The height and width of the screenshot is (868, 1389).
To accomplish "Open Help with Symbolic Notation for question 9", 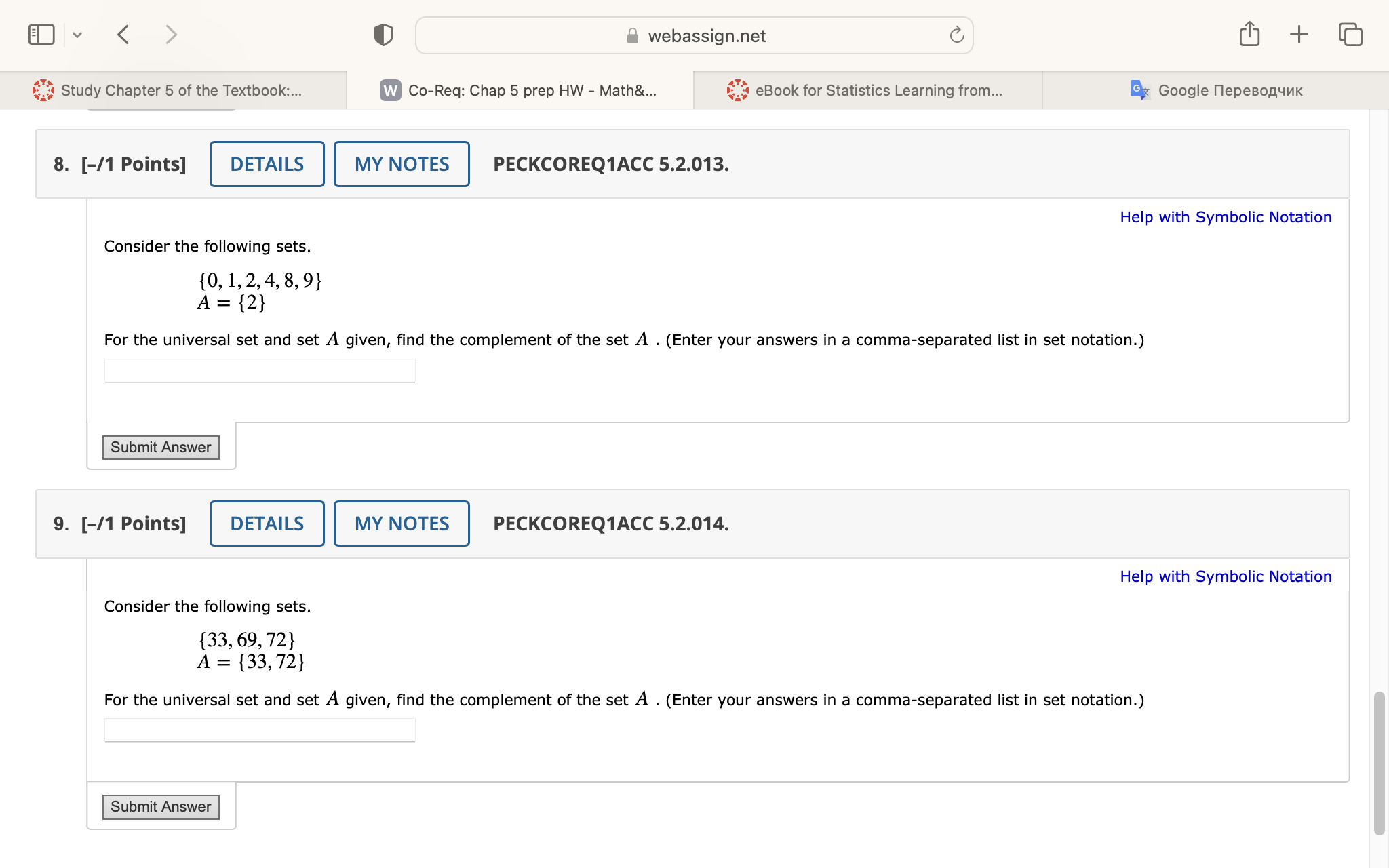I will click(1225, 576).
